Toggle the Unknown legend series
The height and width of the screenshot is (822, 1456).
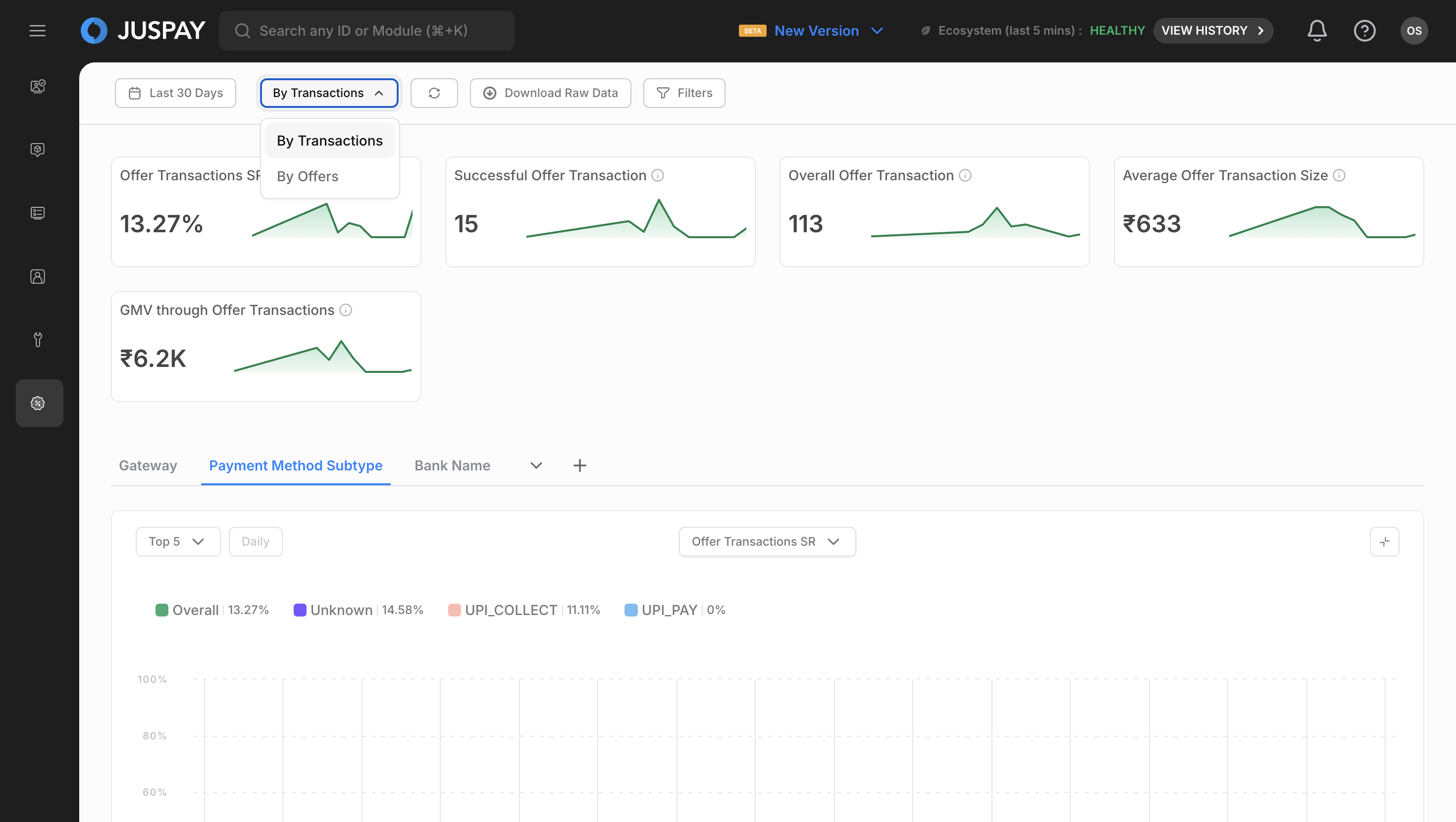341,610
